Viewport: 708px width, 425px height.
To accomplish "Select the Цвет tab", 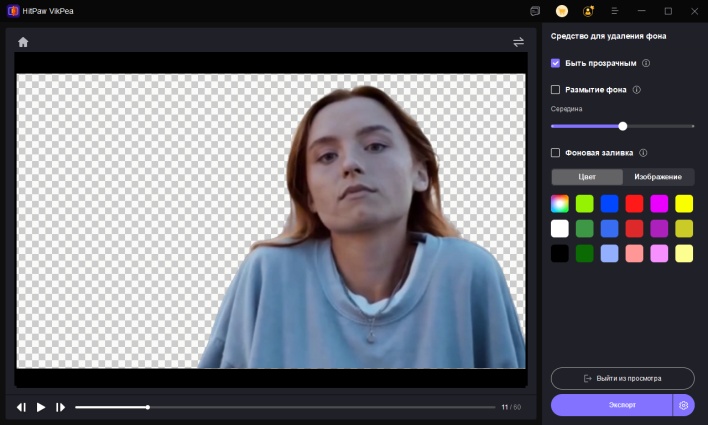I will coord(587,177).
